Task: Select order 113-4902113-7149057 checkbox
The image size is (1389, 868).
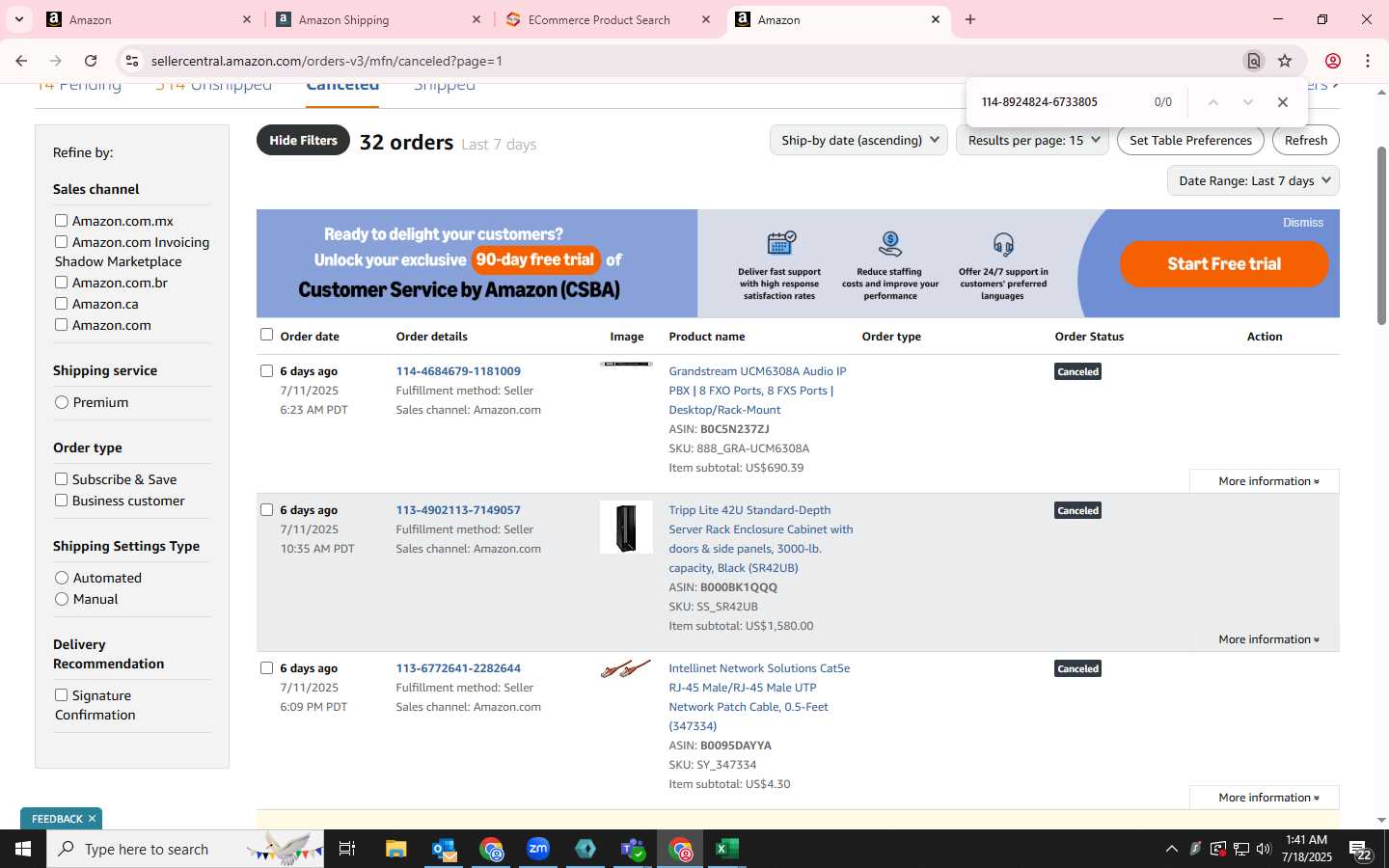Action: point(266,509)
